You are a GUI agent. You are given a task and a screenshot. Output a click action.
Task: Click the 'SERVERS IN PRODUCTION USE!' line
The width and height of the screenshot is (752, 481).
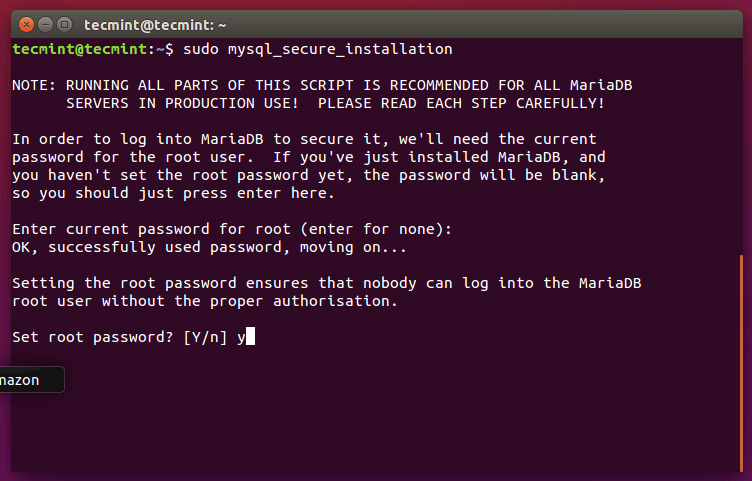[x=335, y=103]
